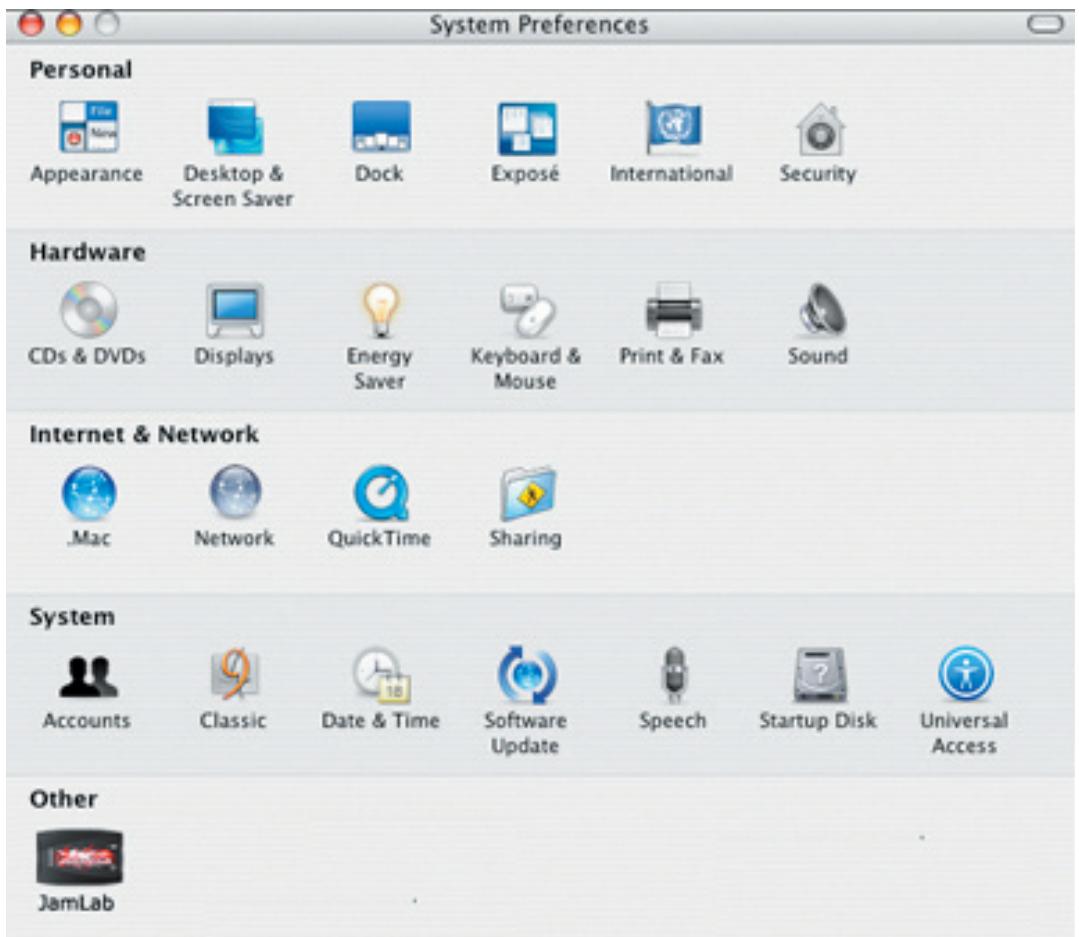
Task: Open the Sharing folder icon
Action: [x=528, y=494]
